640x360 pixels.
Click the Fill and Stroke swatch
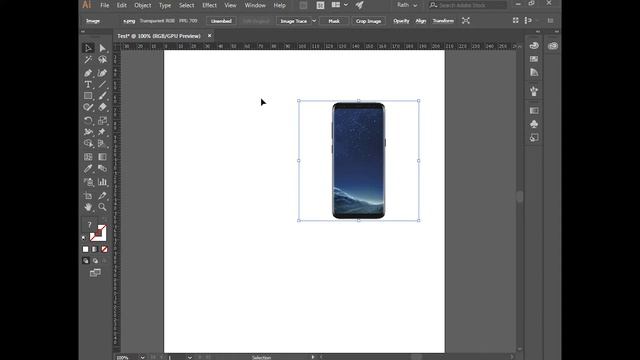(x=98, y=233)
